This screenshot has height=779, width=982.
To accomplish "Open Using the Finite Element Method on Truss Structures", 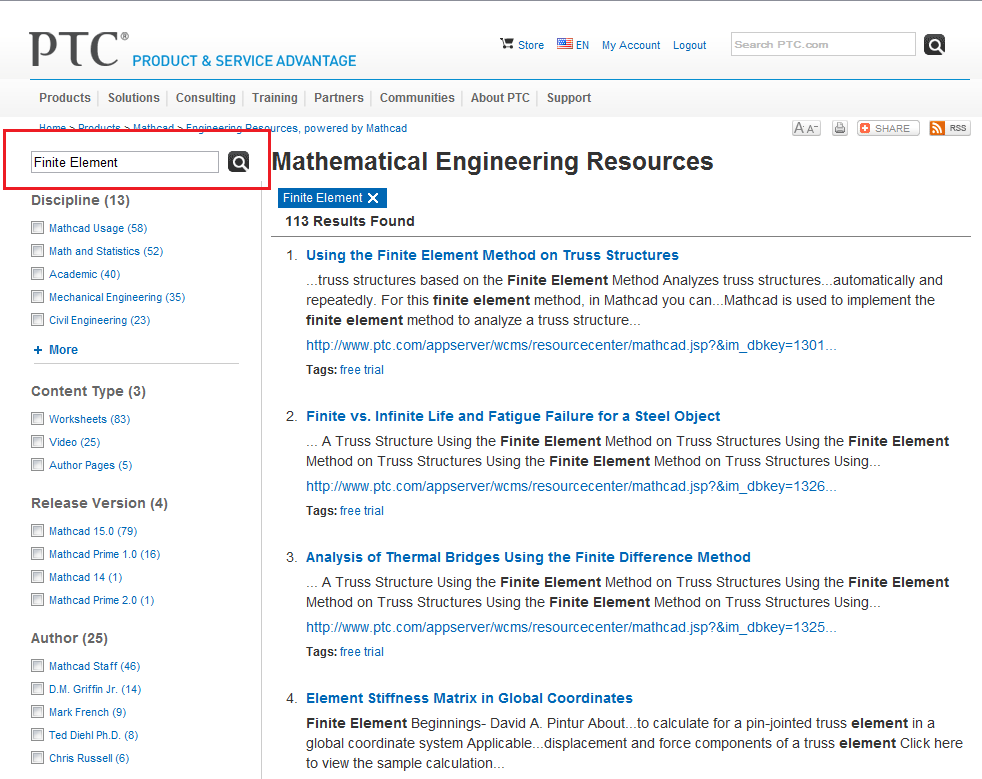I will (x=492, y=255).
